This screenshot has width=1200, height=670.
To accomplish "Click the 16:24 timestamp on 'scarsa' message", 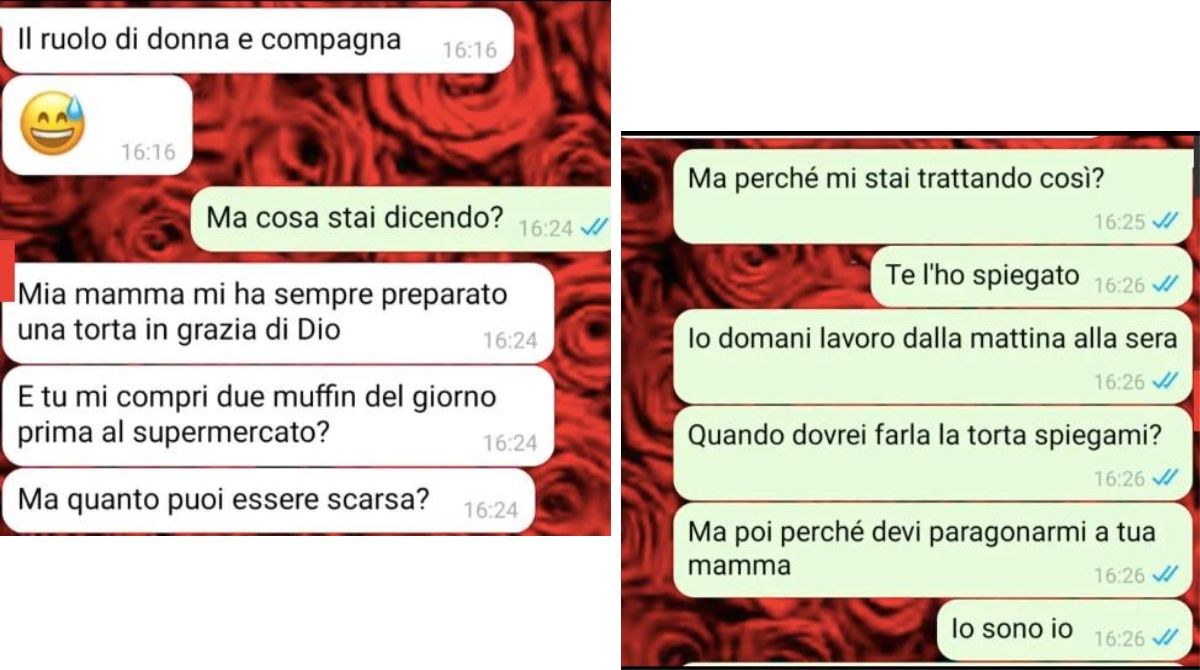I will coord(491,510).
